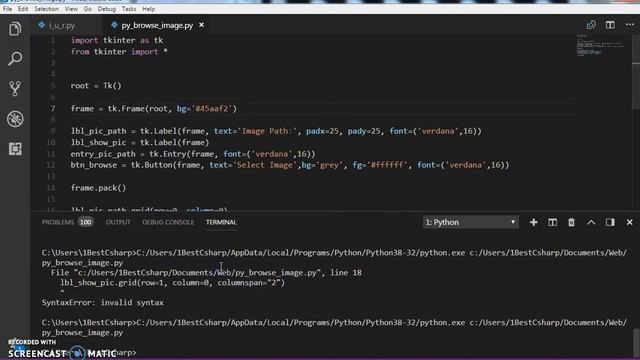Open the terminal selector '1: Python' dropdown
640x360 pixels.
coord(471,222)
